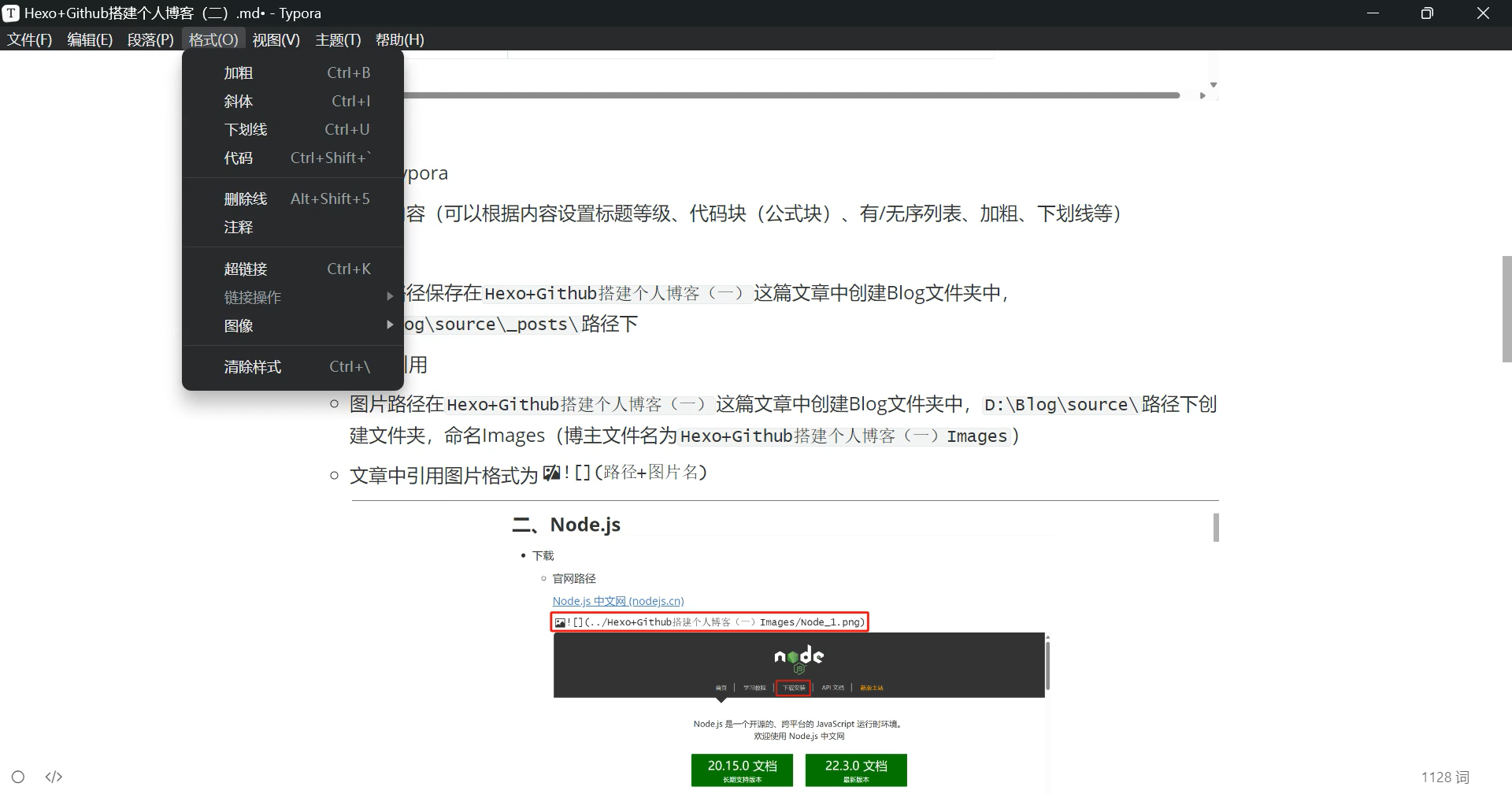Click right arrow of code block scrollbar
The width and height of the screenshot is (1512, 794).
(x=1203, y=95)
